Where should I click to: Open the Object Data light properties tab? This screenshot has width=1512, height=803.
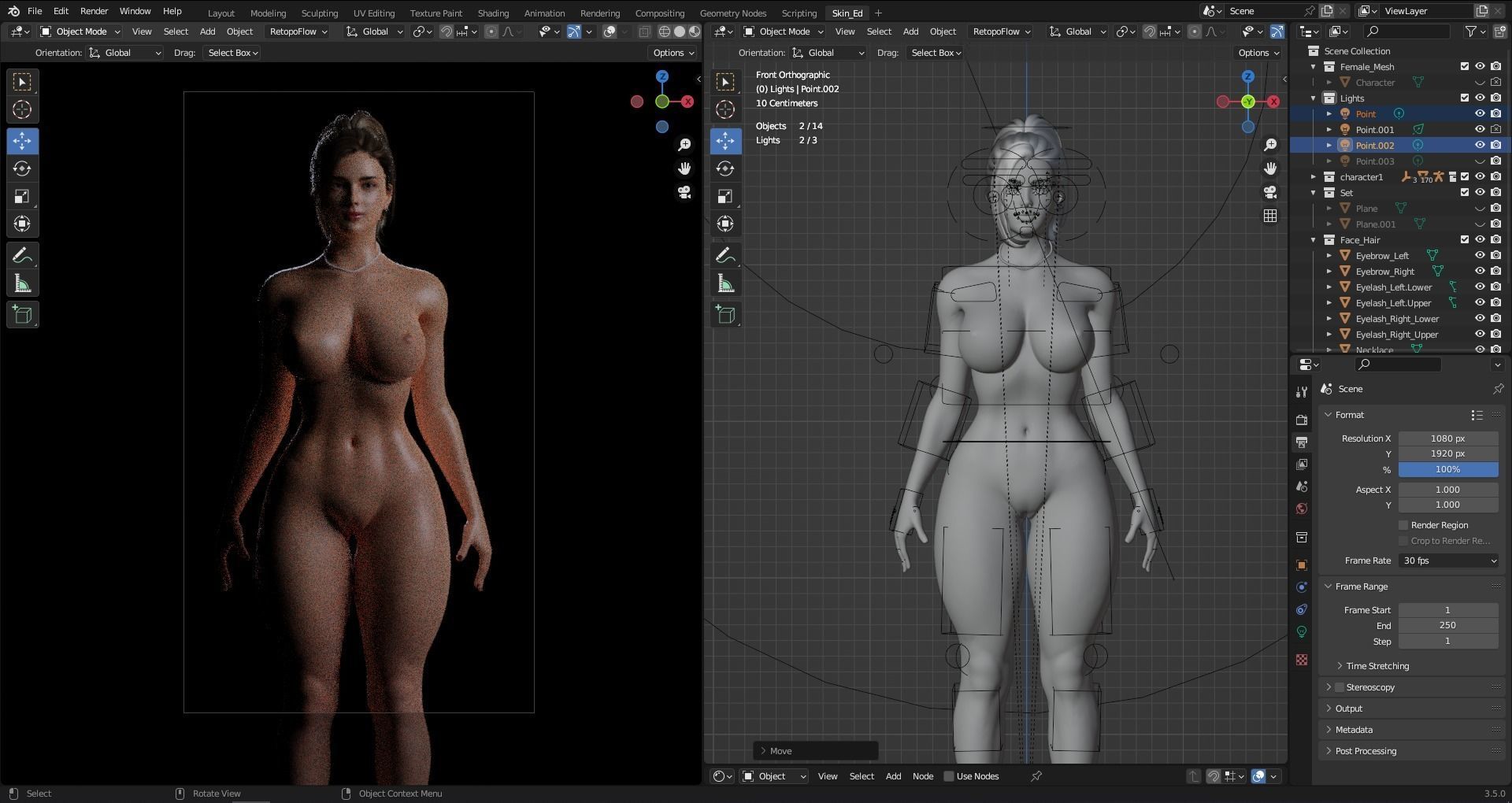point(1302,631)
